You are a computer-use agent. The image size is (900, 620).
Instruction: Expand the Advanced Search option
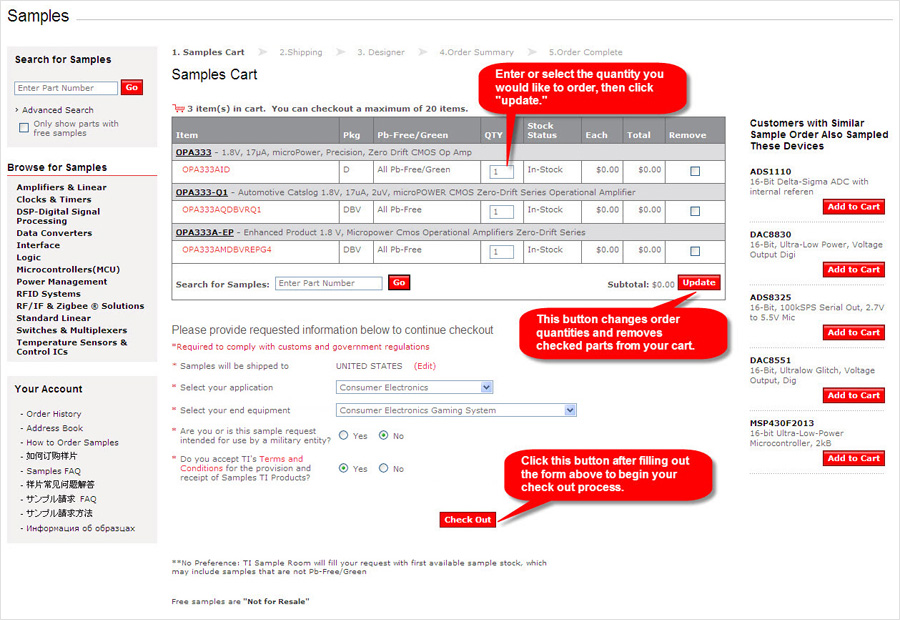57,110
